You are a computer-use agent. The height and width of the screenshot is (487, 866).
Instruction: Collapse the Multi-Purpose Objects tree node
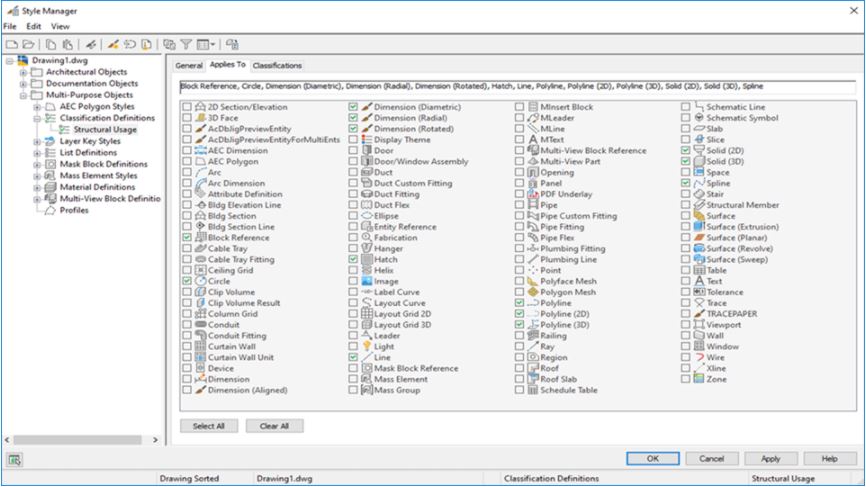click(x=23, y=95)
